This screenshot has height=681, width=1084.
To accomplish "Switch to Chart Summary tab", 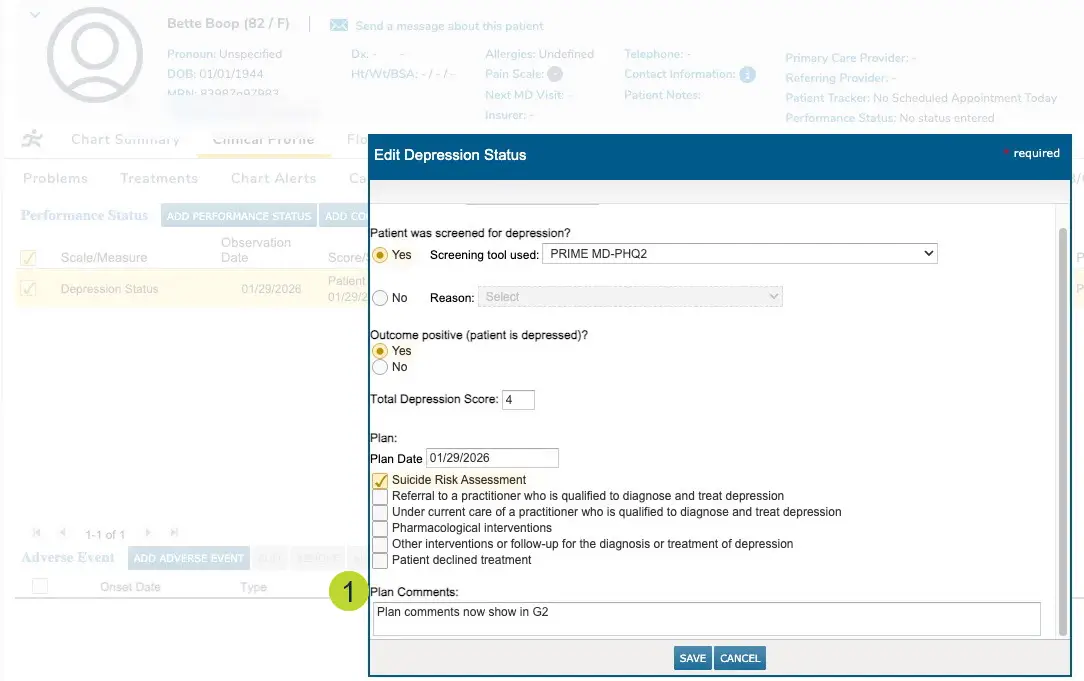I will click(x=125, y=140).
